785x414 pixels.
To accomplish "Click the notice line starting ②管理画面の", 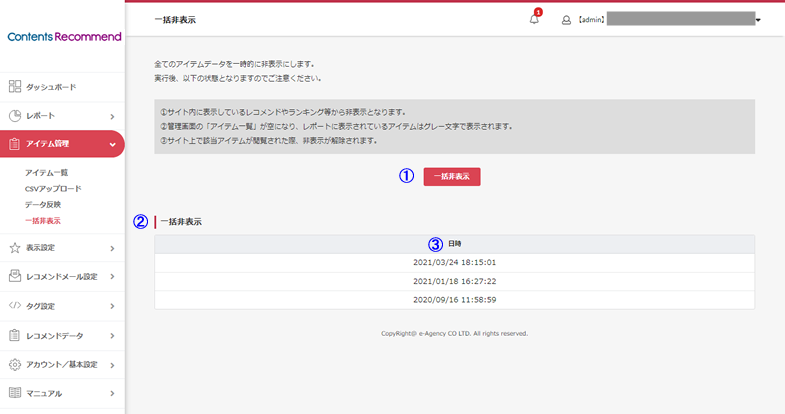I will (x=336, y=127).
